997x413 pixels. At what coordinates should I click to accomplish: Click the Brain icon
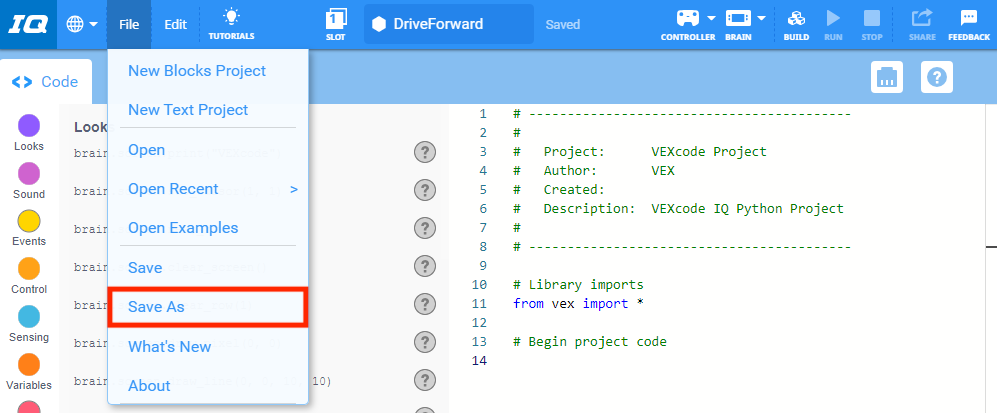click(x=738, y=18)
